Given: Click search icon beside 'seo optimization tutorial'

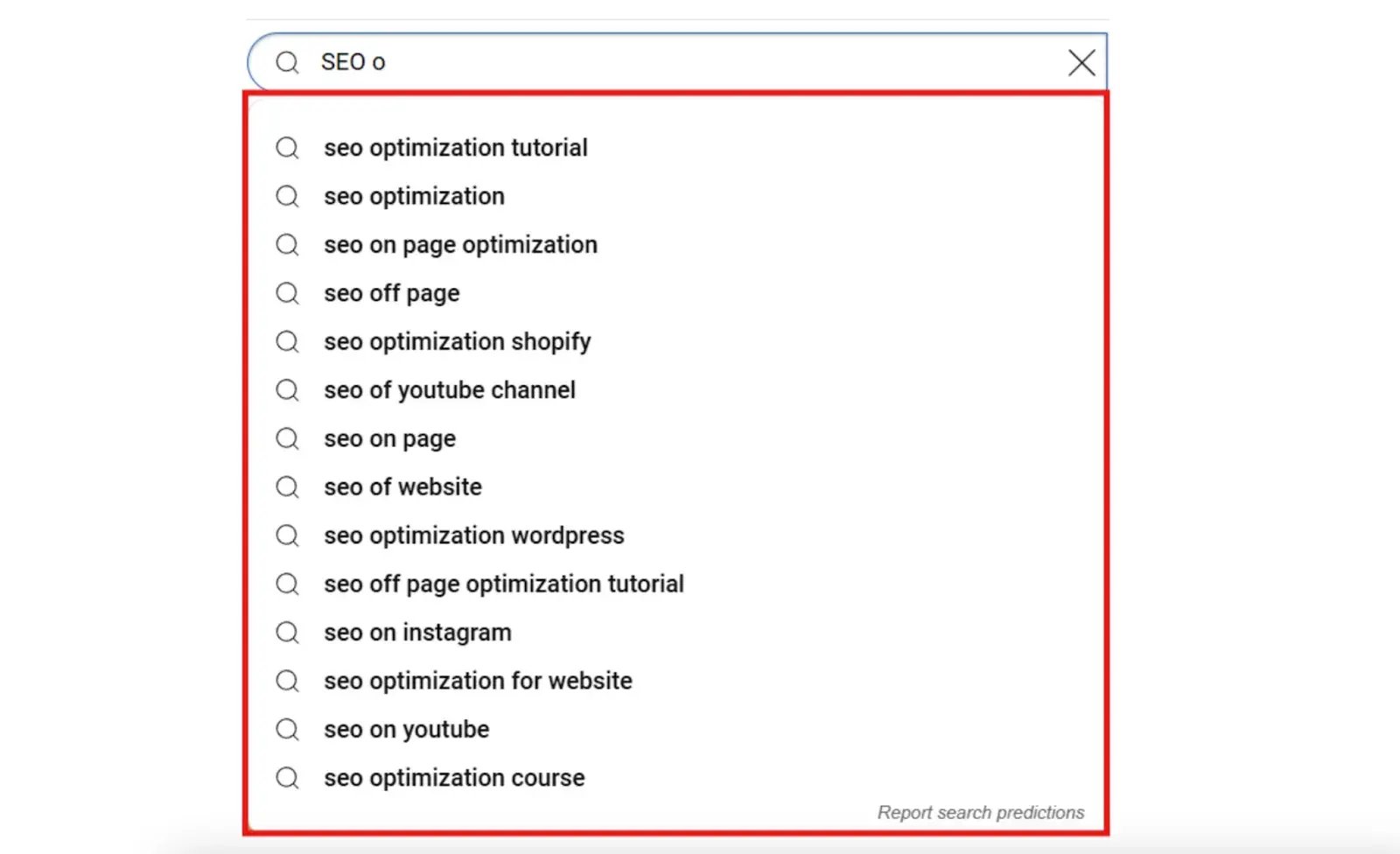Looking at the screenshot, I should tap(287, 148).
